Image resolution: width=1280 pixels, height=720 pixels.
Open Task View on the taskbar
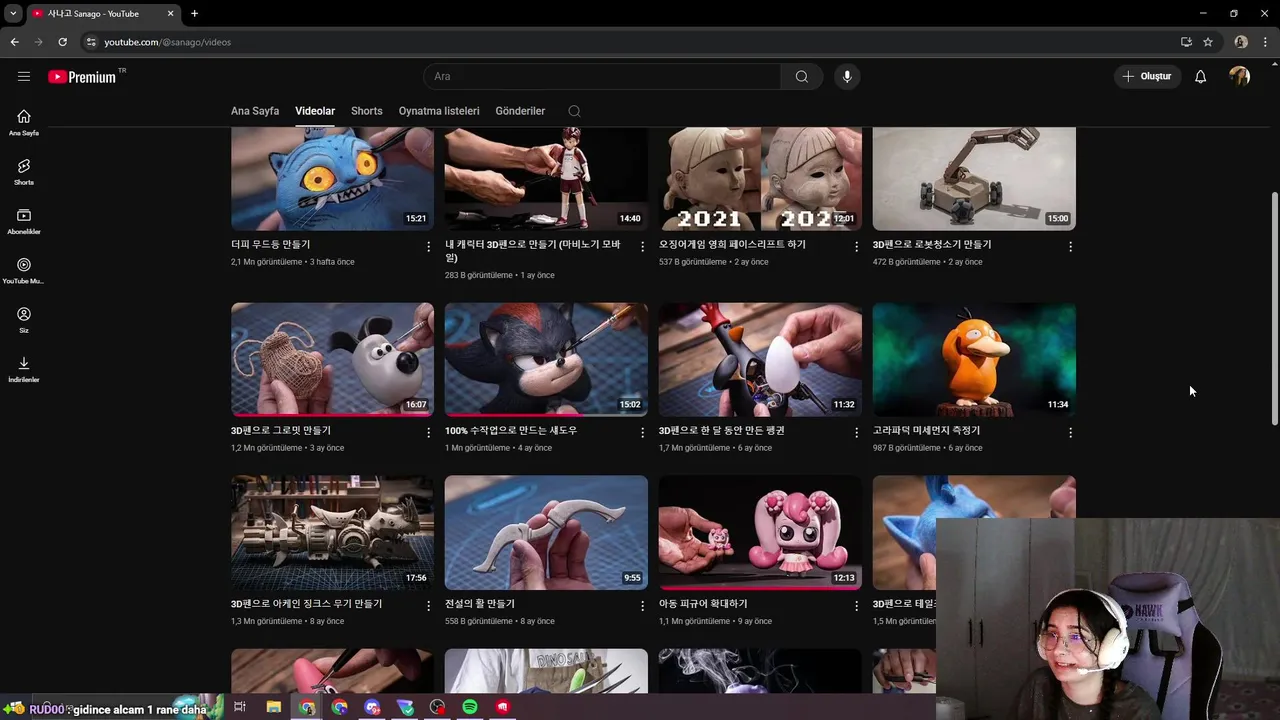[240, 707]
